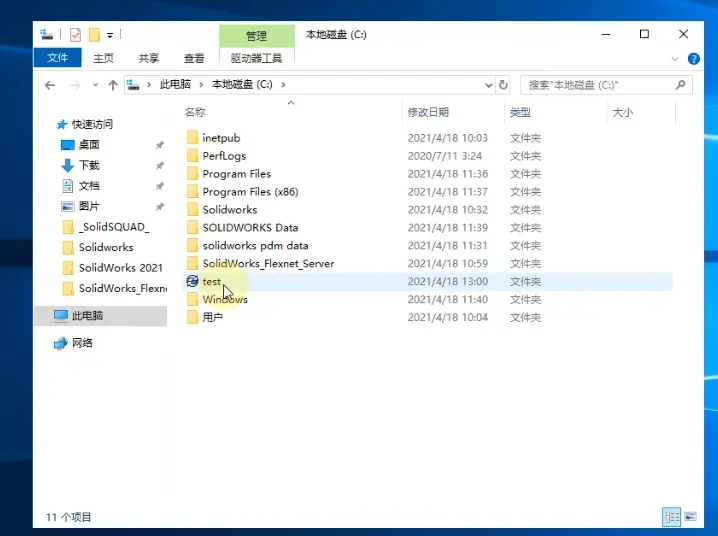Expand the chevron after 本地磁盘 (C:) breadcrumb

point(283,85)
